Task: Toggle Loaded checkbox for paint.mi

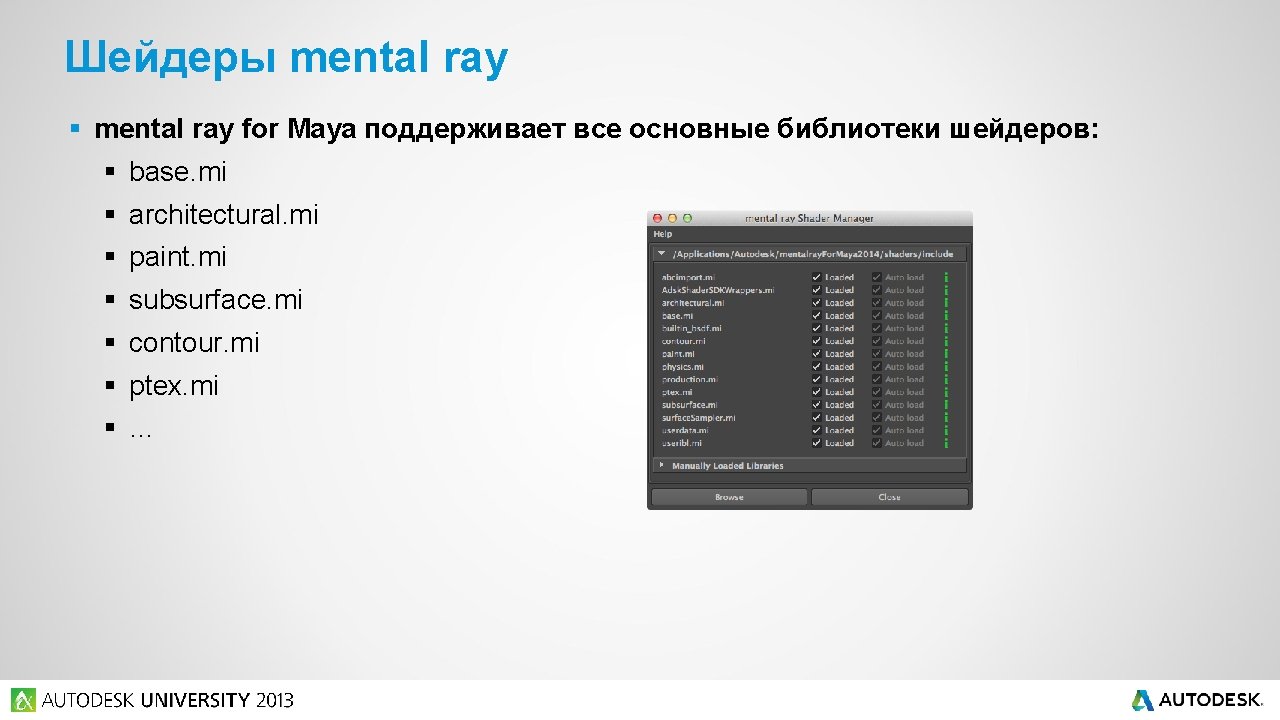Action: click(817, 354)
